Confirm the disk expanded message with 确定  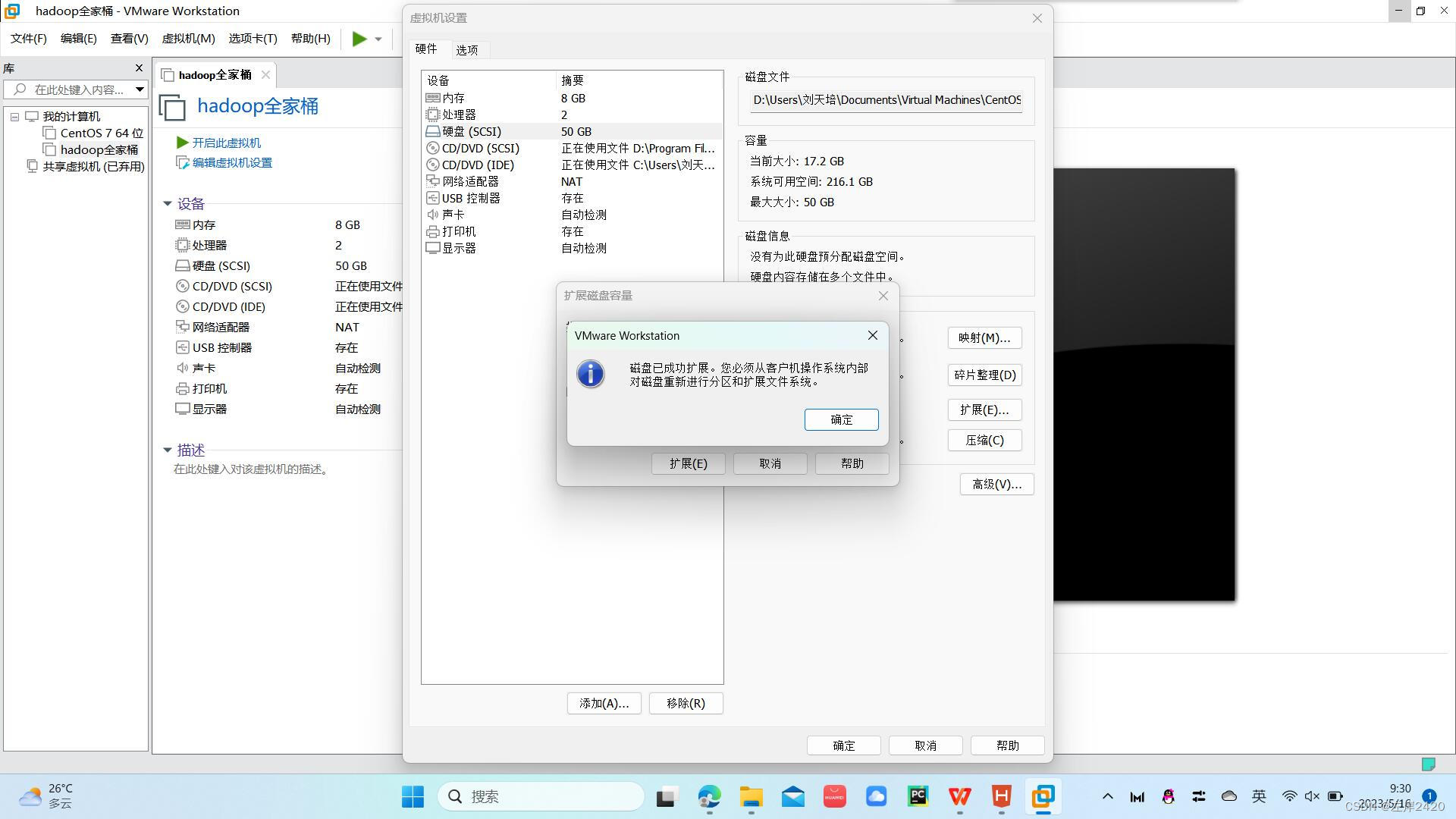(x=841, y=419)
